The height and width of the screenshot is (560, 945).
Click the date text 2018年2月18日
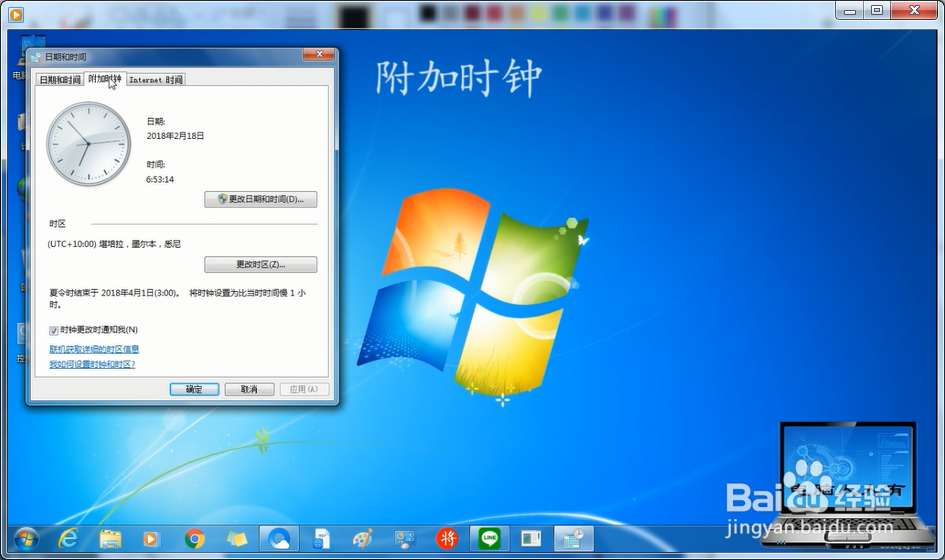(175, 136)
